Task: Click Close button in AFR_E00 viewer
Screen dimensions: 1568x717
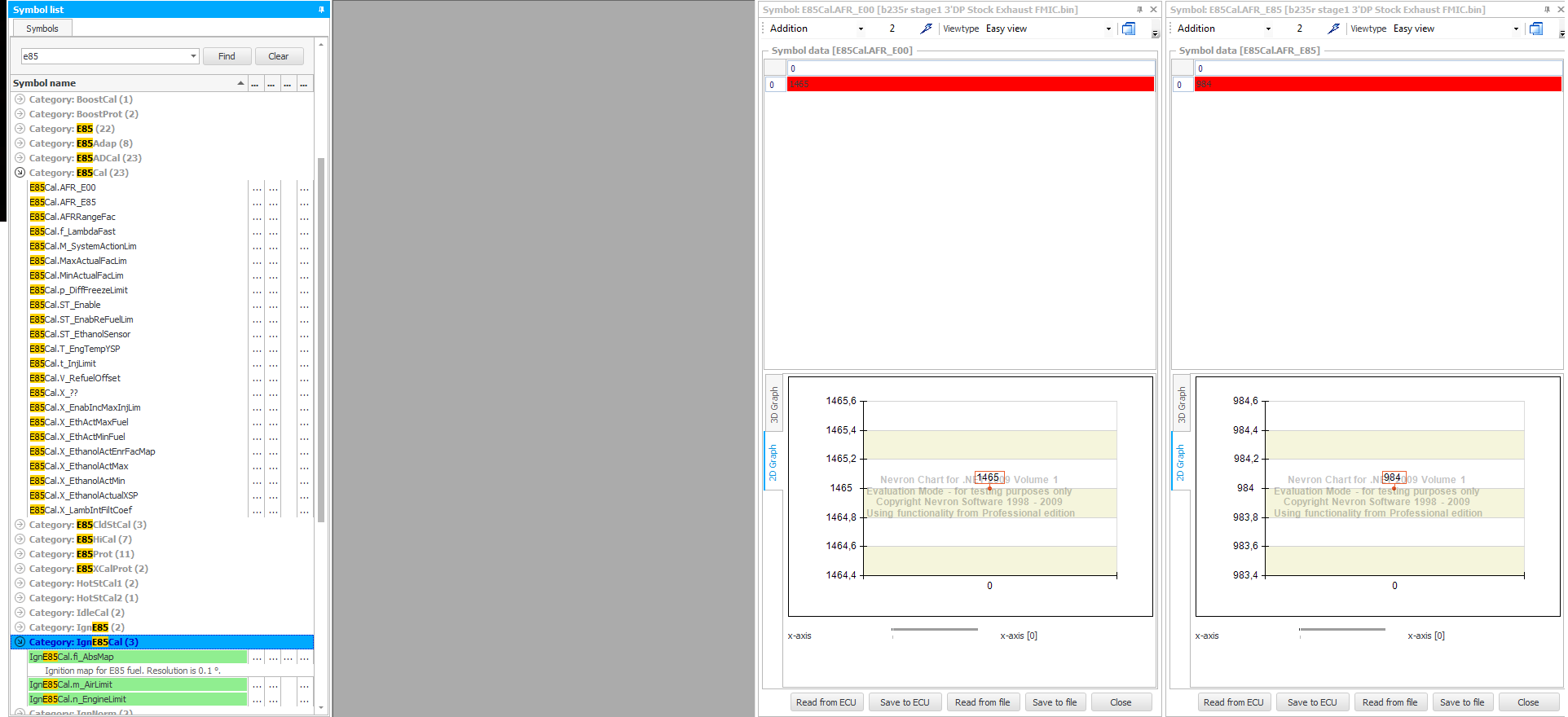Action: coord(1121,702)
